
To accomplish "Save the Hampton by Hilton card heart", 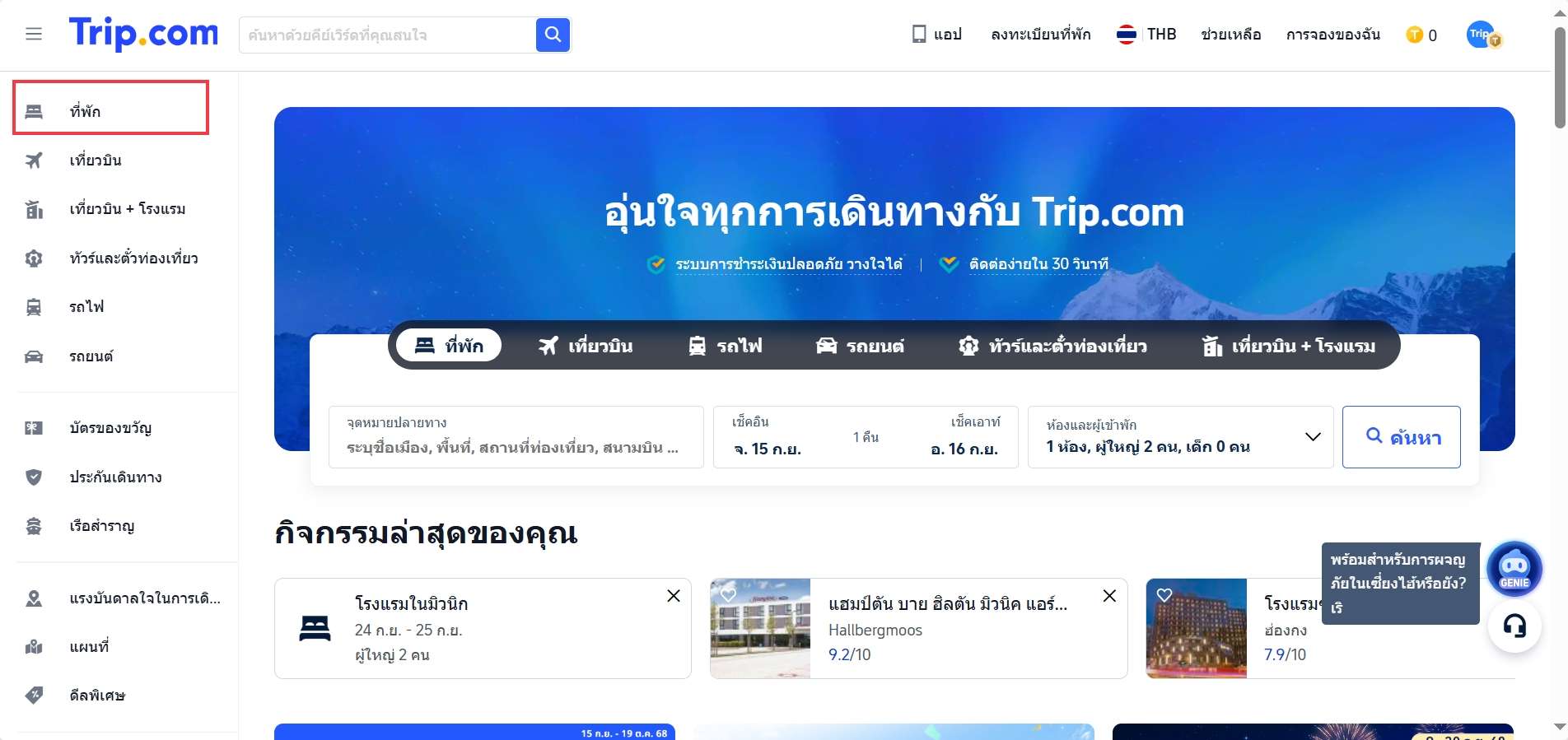I will [728, 594].
